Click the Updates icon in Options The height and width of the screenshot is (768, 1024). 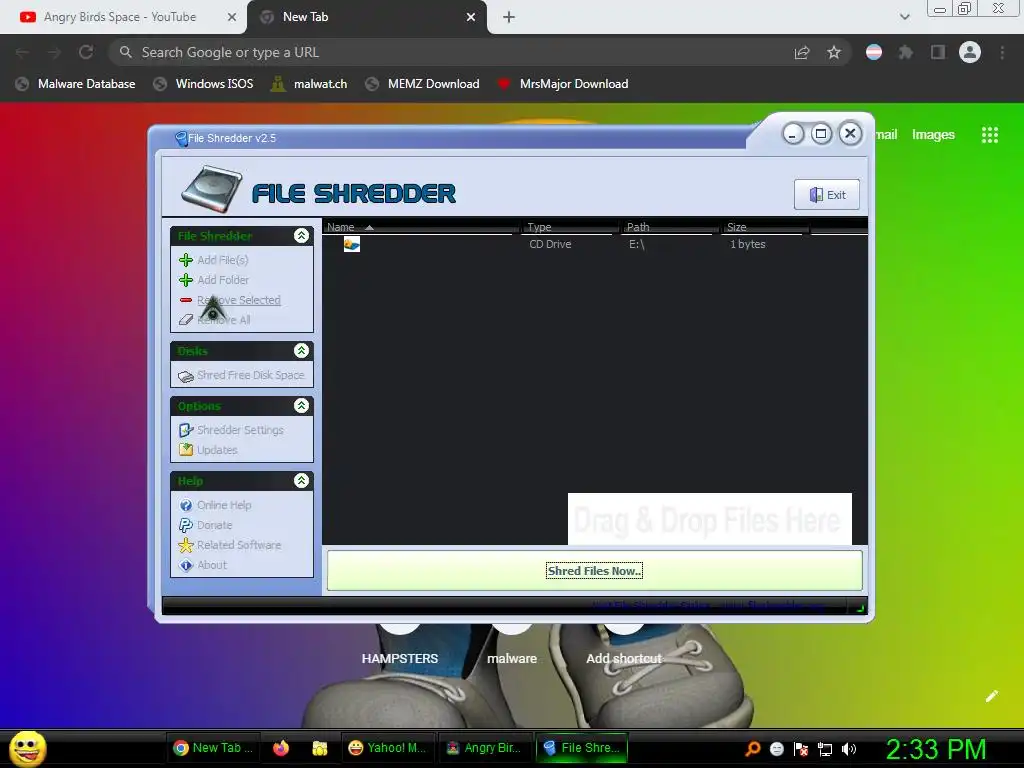click(185, 450)
